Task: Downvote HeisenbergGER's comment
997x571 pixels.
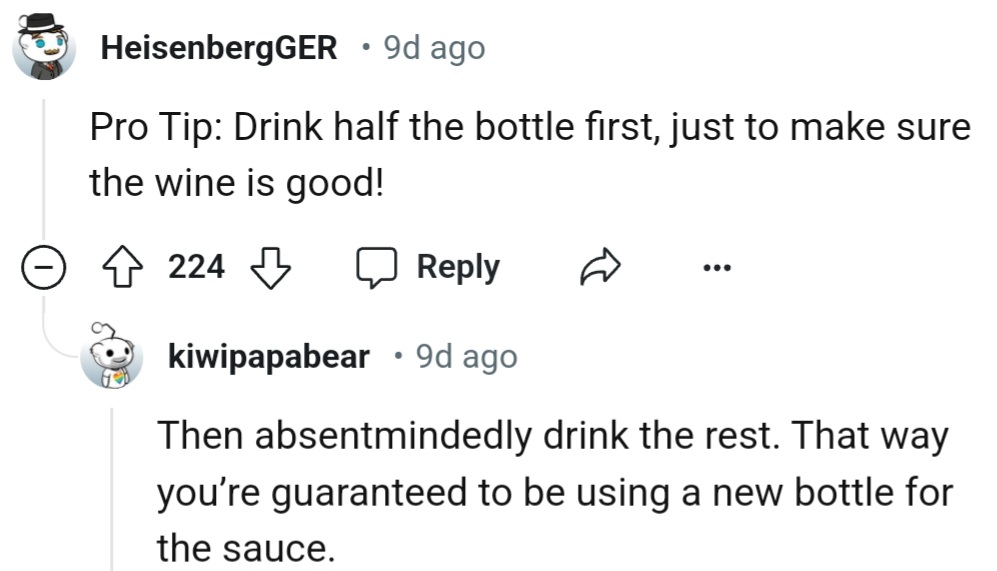Action: [269, 267]
